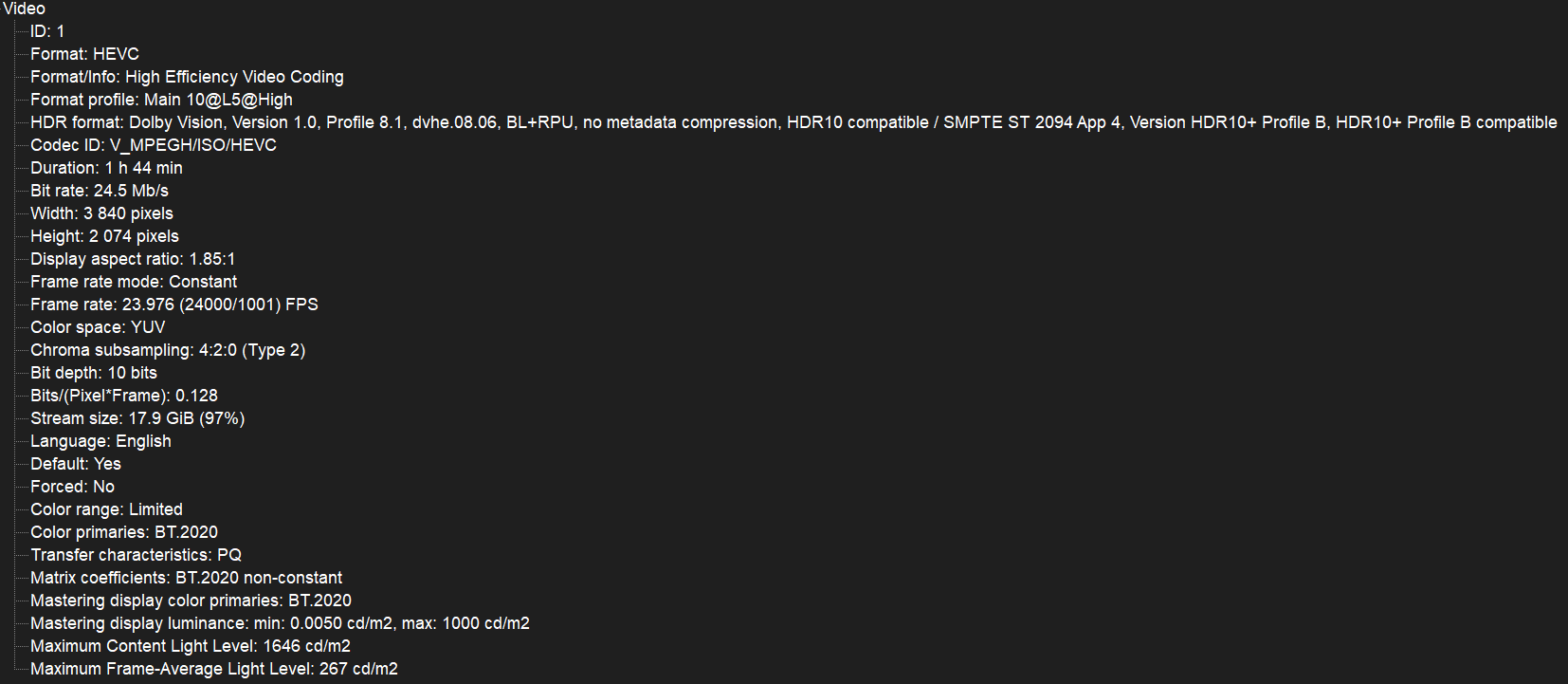Screen dimensions: 1568x684
Task: Click the ID: 1 tree entry
Action: 47,31
